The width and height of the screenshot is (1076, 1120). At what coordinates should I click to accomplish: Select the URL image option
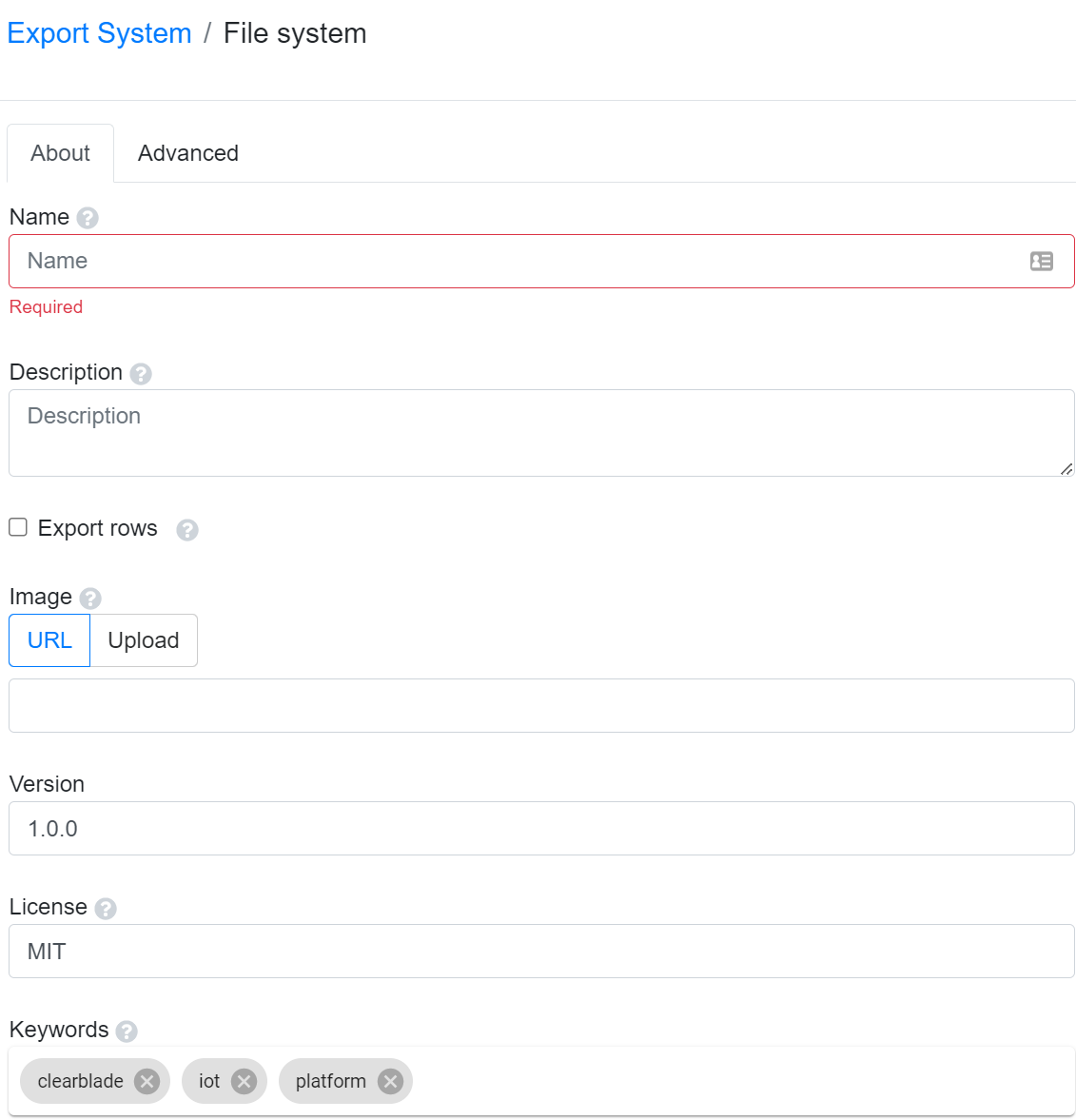pos(49,640)
